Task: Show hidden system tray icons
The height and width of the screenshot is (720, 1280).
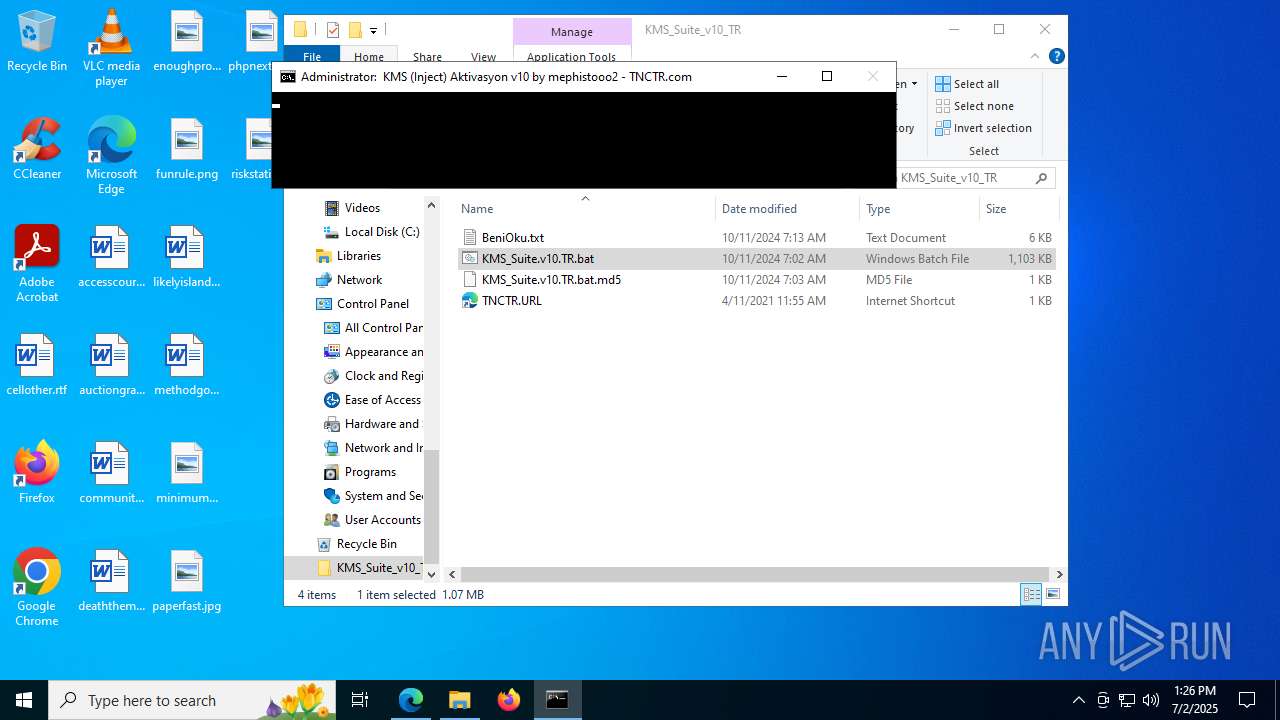Action: (x=1078, y=700)
